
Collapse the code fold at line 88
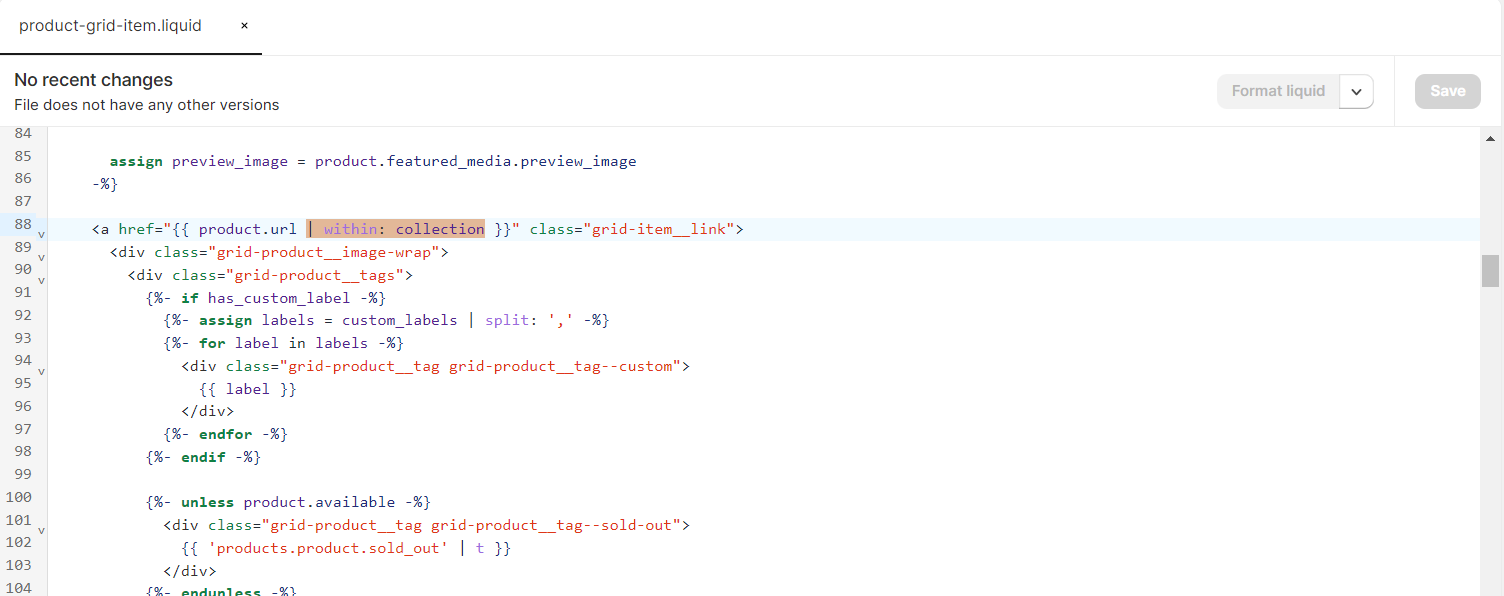pyautogui.click(x=41, y=235)
